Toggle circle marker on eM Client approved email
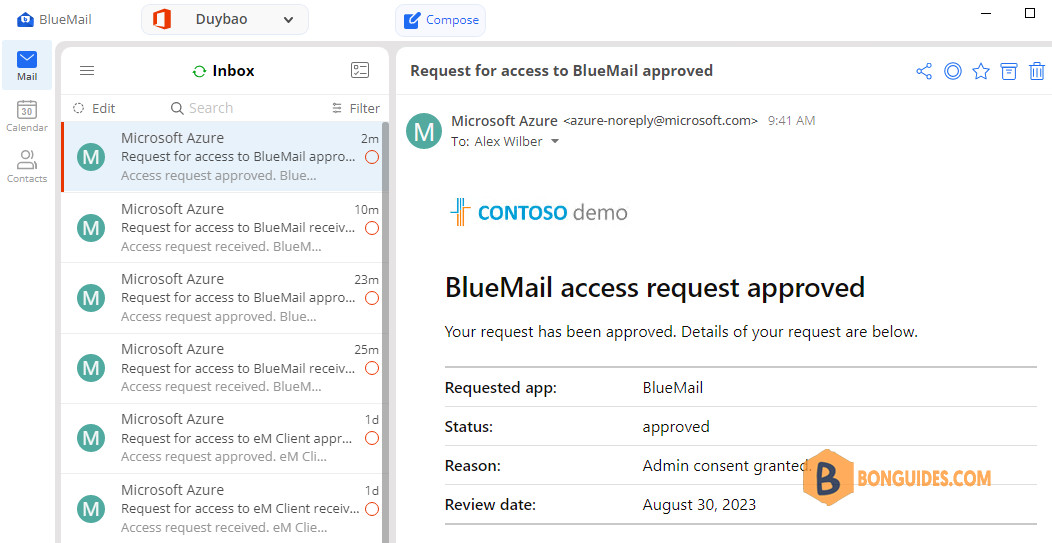This screenshot has height=543, width=1052. click(x=372, y=438)
